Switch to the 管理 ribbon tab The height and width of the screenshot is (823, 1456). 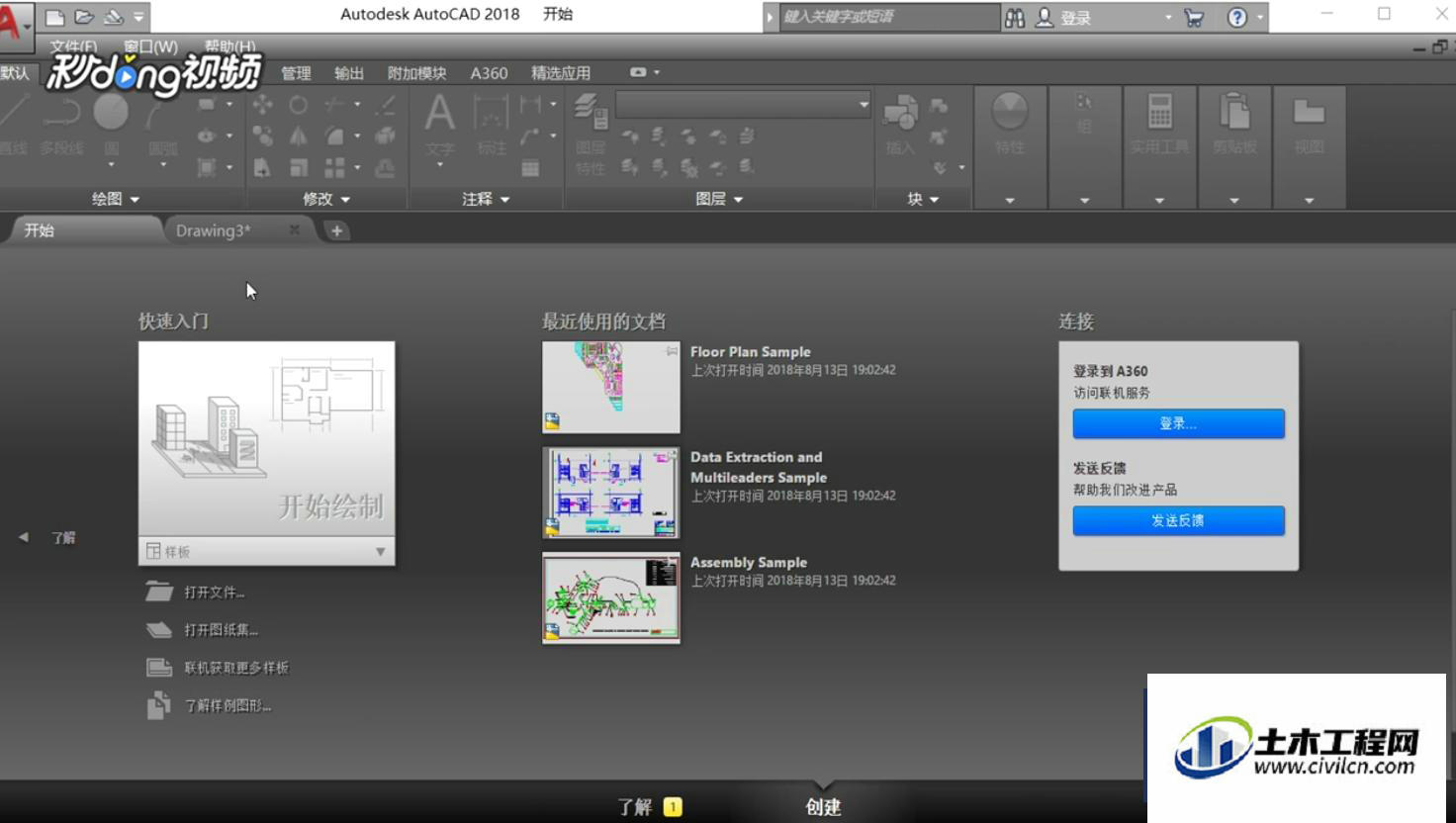click(296, 73)
